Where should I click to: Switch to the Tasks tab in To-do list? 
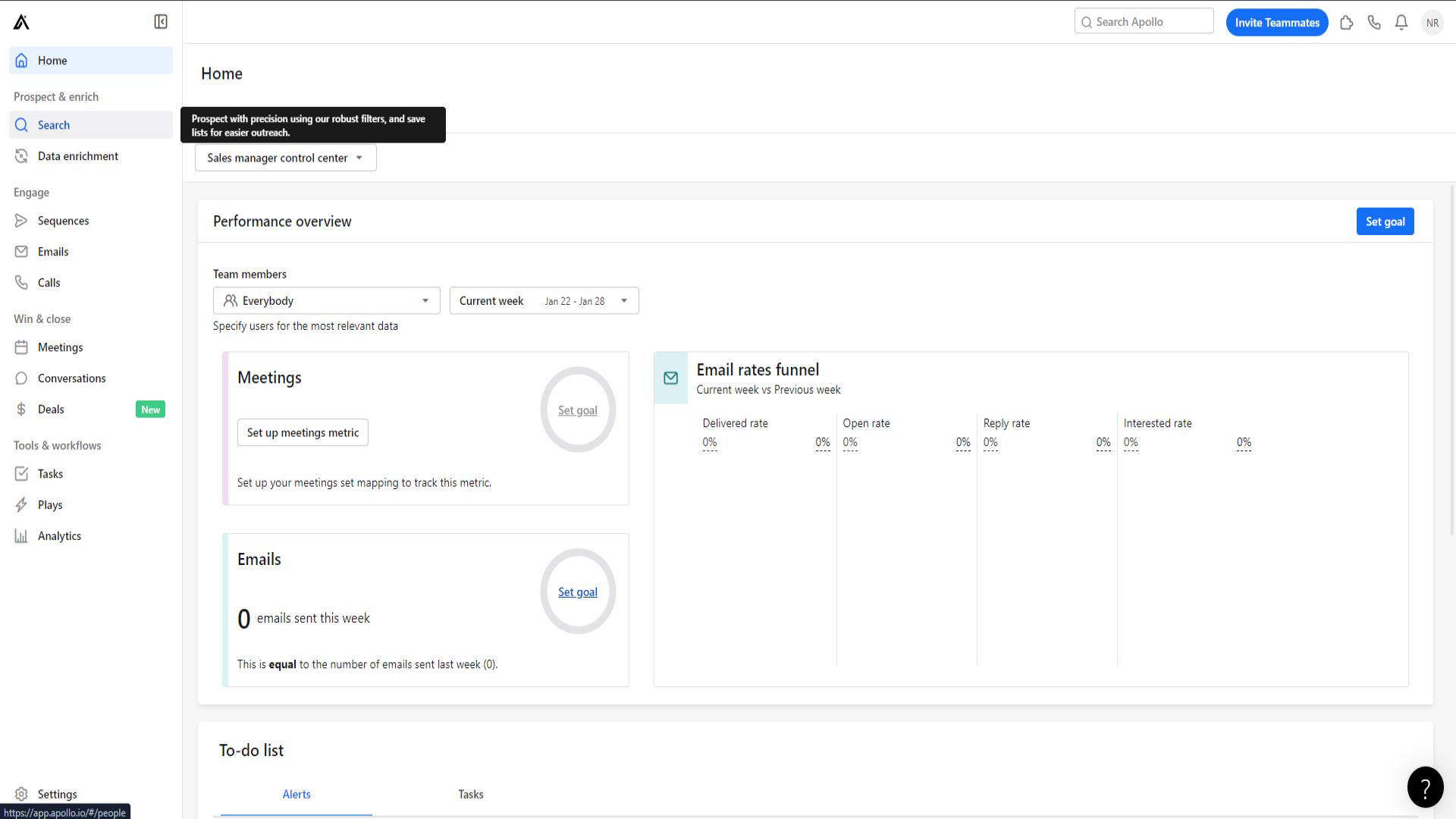pyautogui.click(x=471, y=793)
